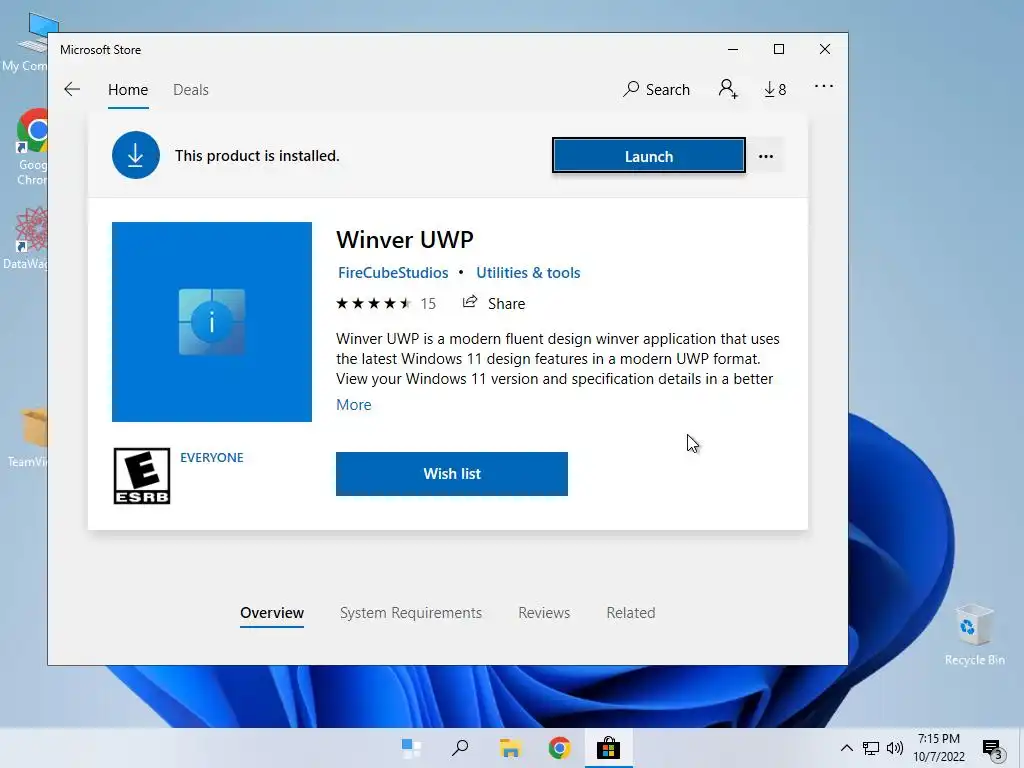
Task: Open Google Chrome from taskbar
Action: tap(560, 748)
